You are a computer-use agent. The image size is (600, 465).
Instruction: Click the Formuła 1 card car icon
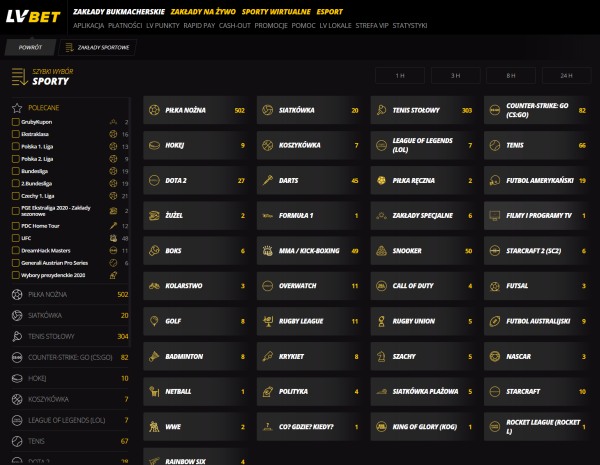(x=267, y=216)
